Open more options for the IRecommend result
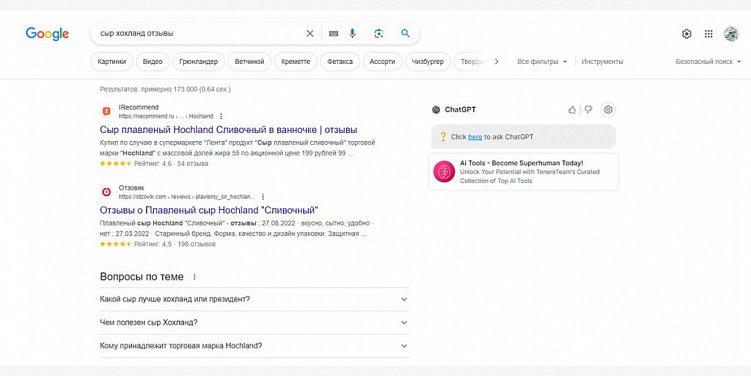Viewport: 751px width, 376px height. (x=221, y=116)
